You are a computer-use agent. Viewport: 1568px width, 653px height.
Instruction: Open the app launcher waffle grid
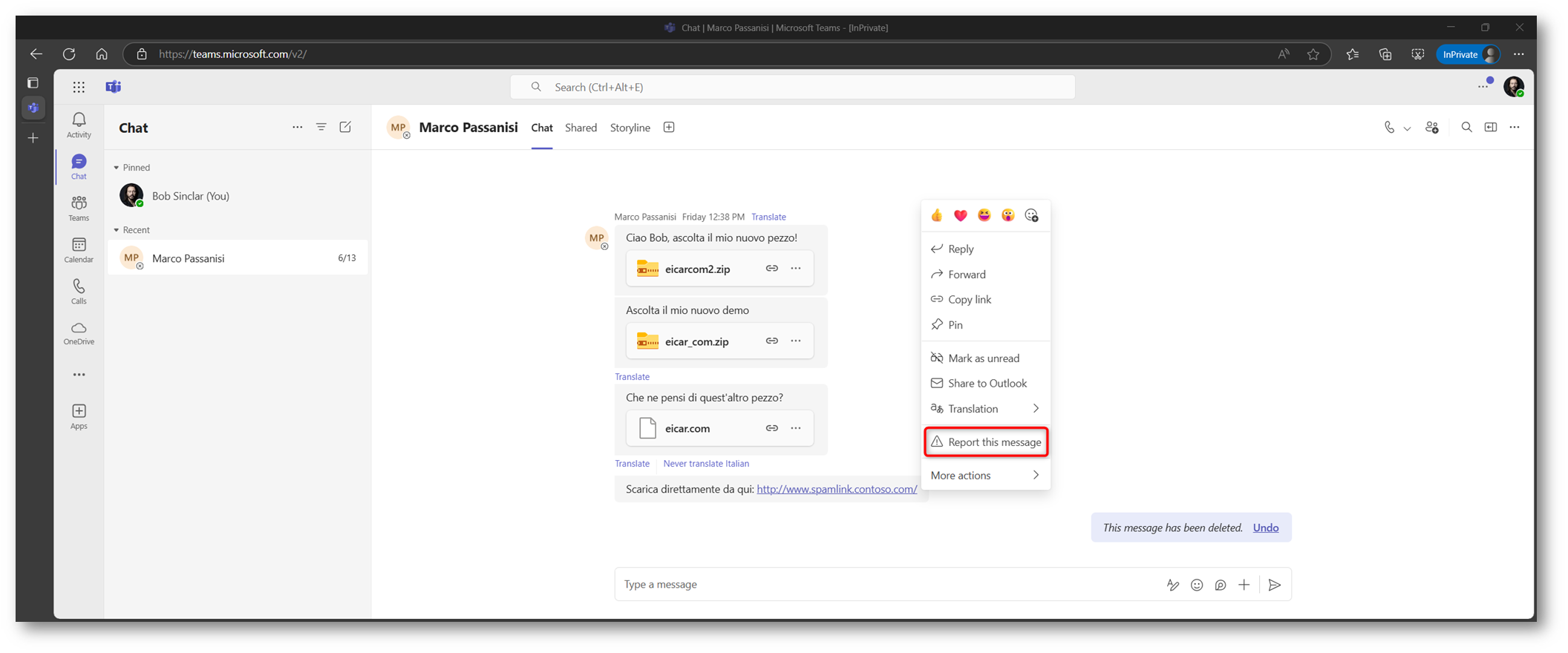coord(79,87)
